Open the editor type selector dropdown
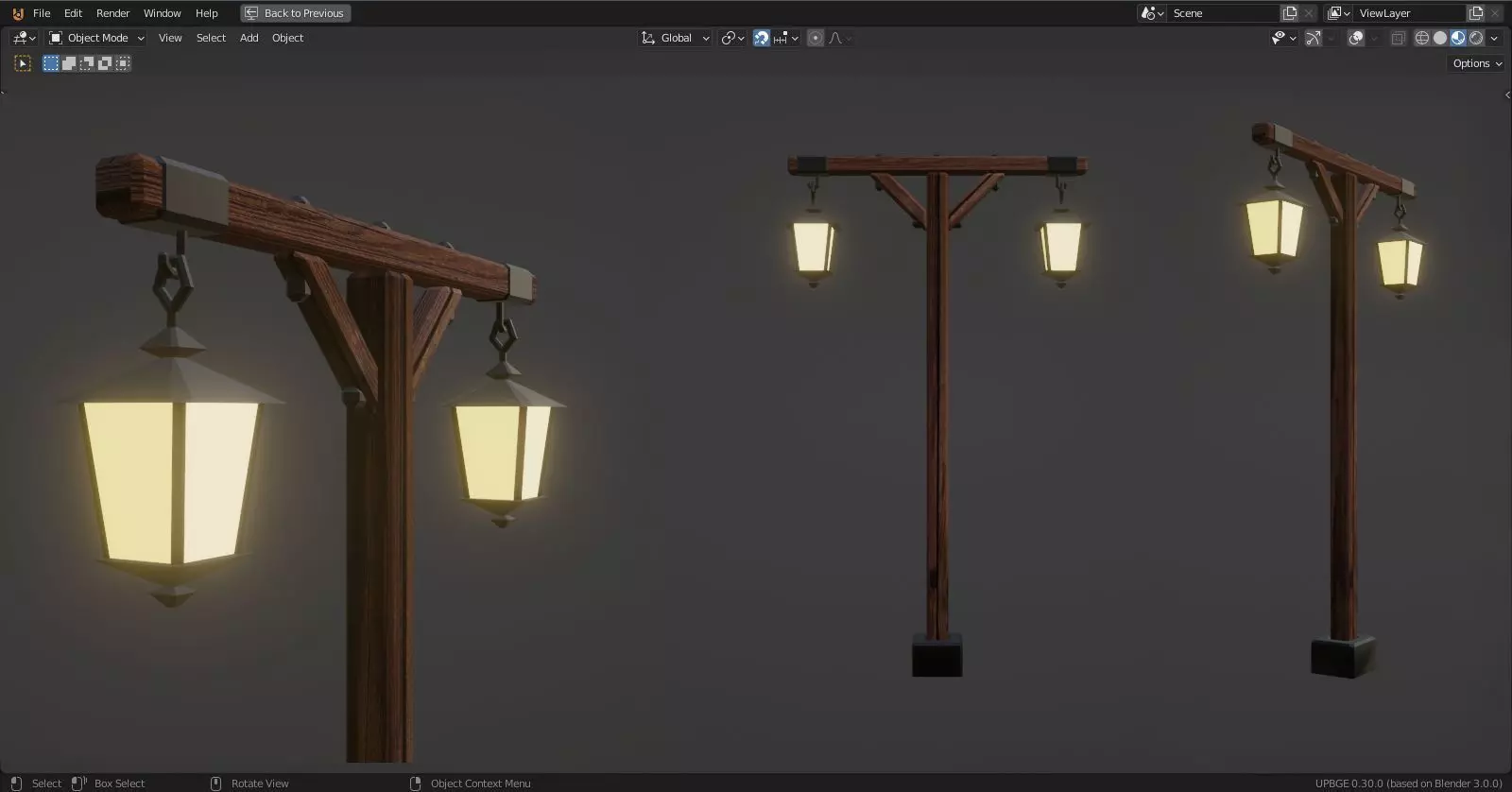Image resolution: width=1512 pixels, height=792 pixels. click(25, 38)
